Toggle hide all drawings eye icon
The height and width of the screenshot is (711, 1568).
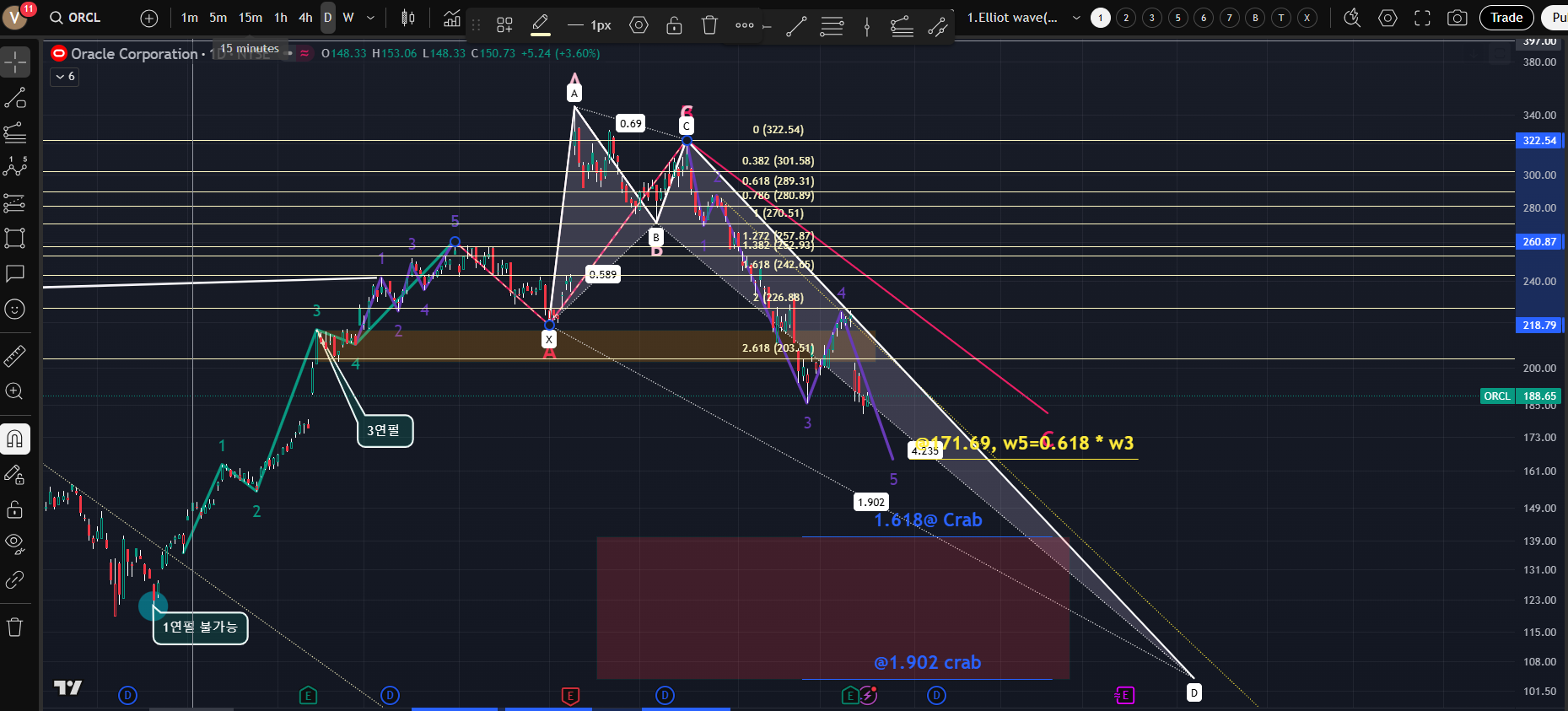(x=15, y=542)
